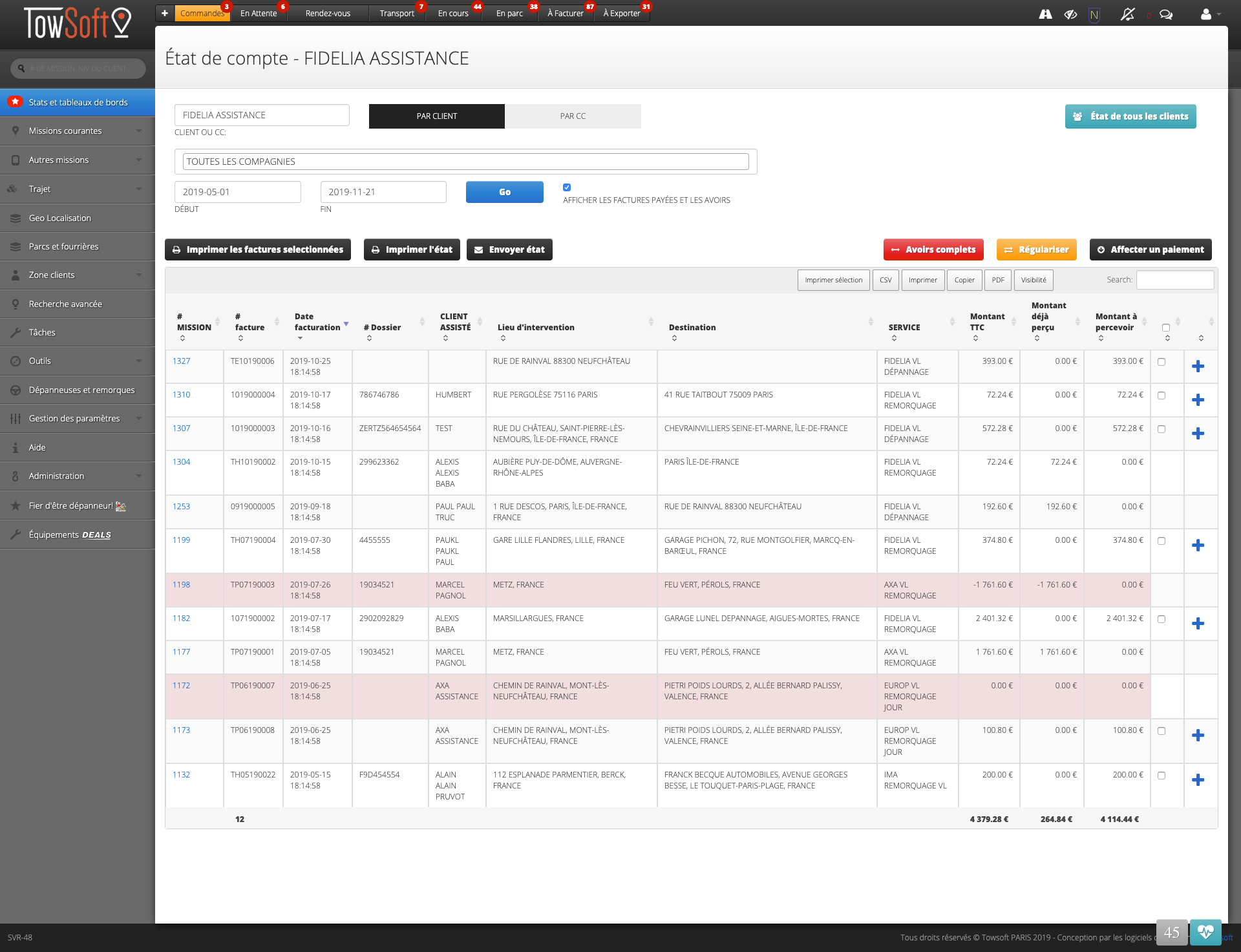
Task: Switch to the PAR CC tab
Action: pos(573,116)
